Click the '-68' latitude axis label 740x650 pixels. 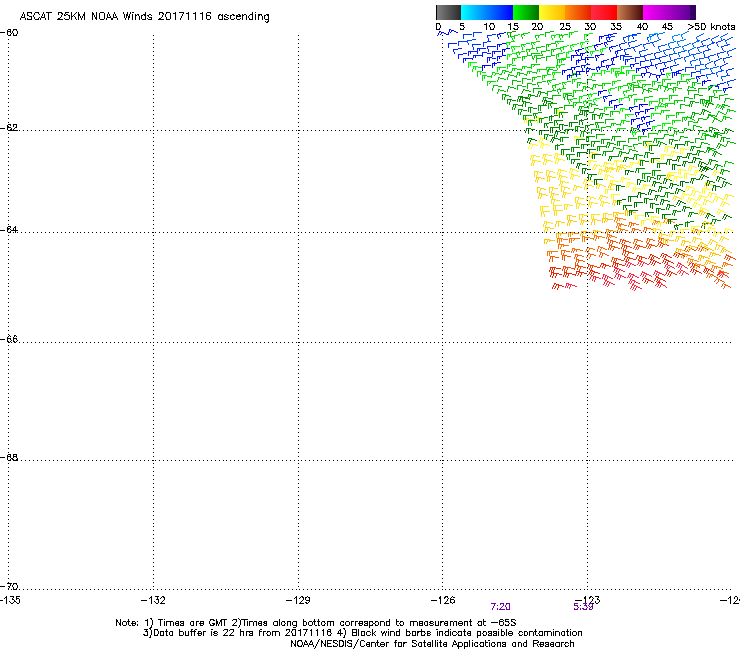click(x=9, y=457)
